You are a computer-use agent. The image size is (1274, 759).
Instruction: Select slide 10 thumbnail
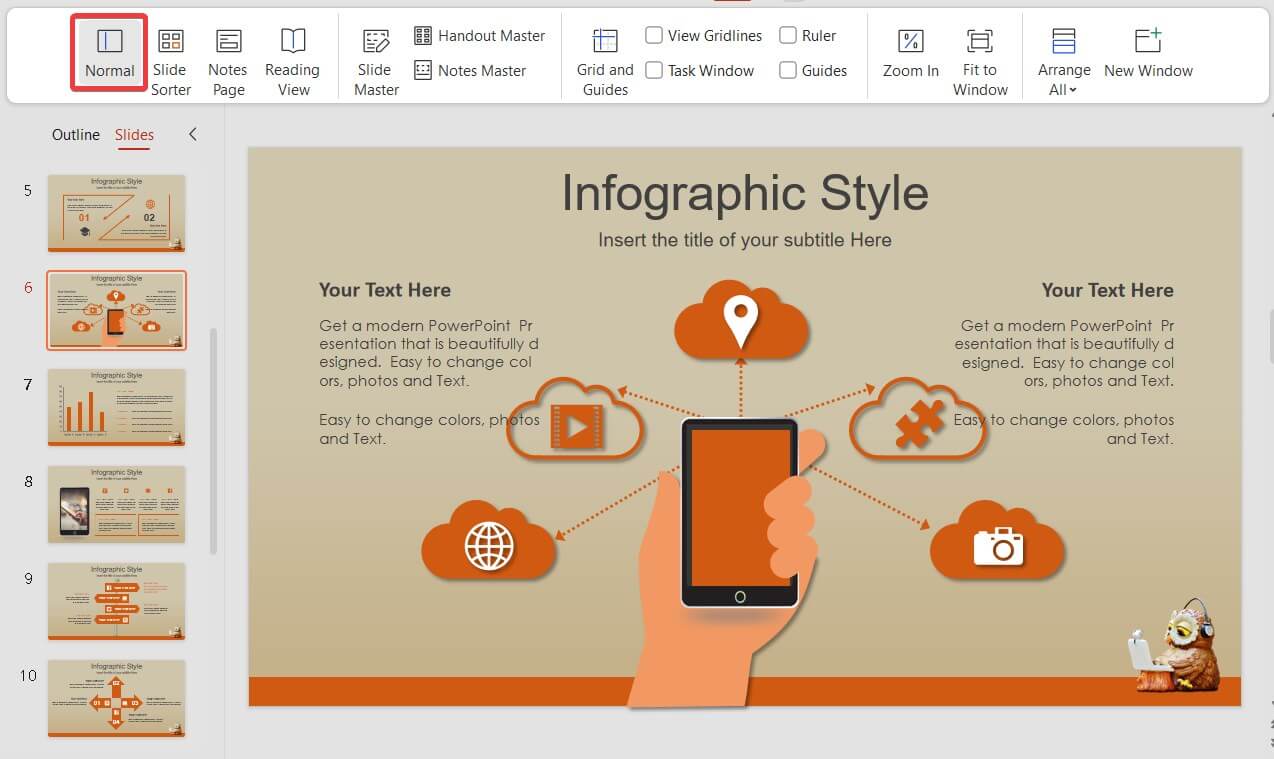pyautogui.click(x=116, y=698)
